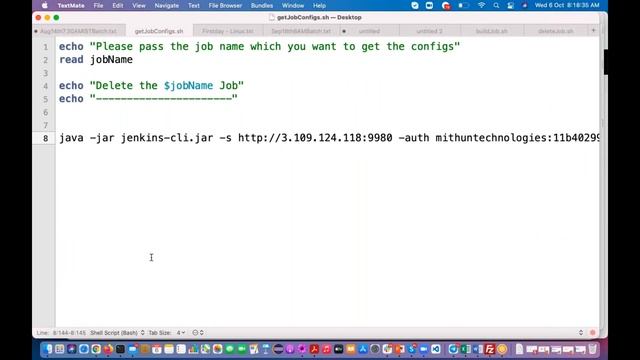This screenshot has width=640, height=360.
Task: Open the File menu
Action: click(x=98, y=6)
